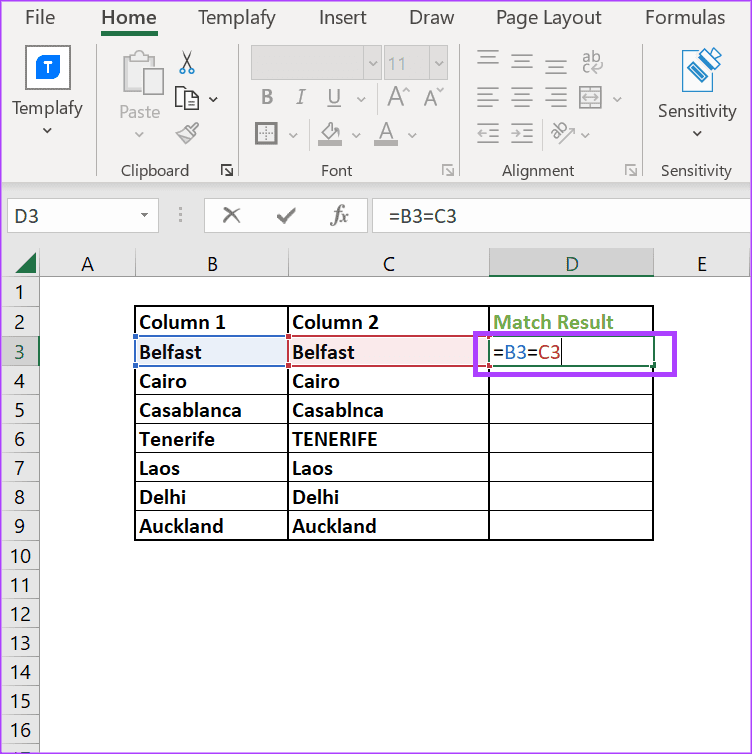The image size is (752, 754).
Task: Toggle Bold formatting
Action: (267, 98)
